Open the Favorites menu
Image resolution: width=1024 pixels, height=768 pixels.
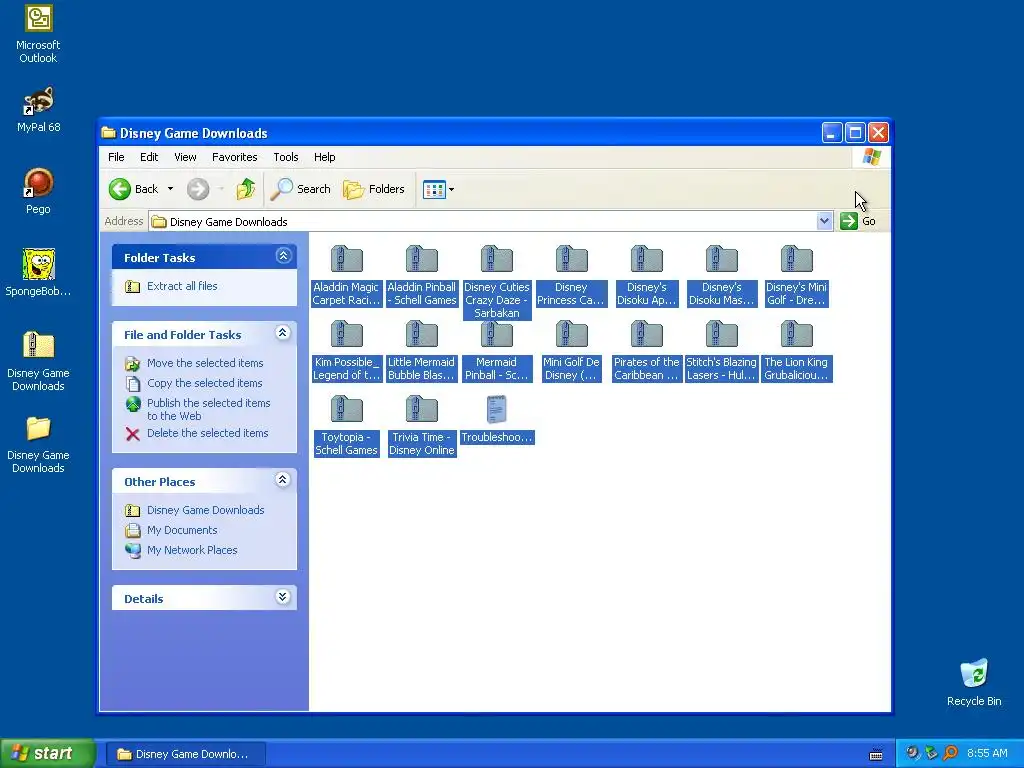tap(234, 157)
